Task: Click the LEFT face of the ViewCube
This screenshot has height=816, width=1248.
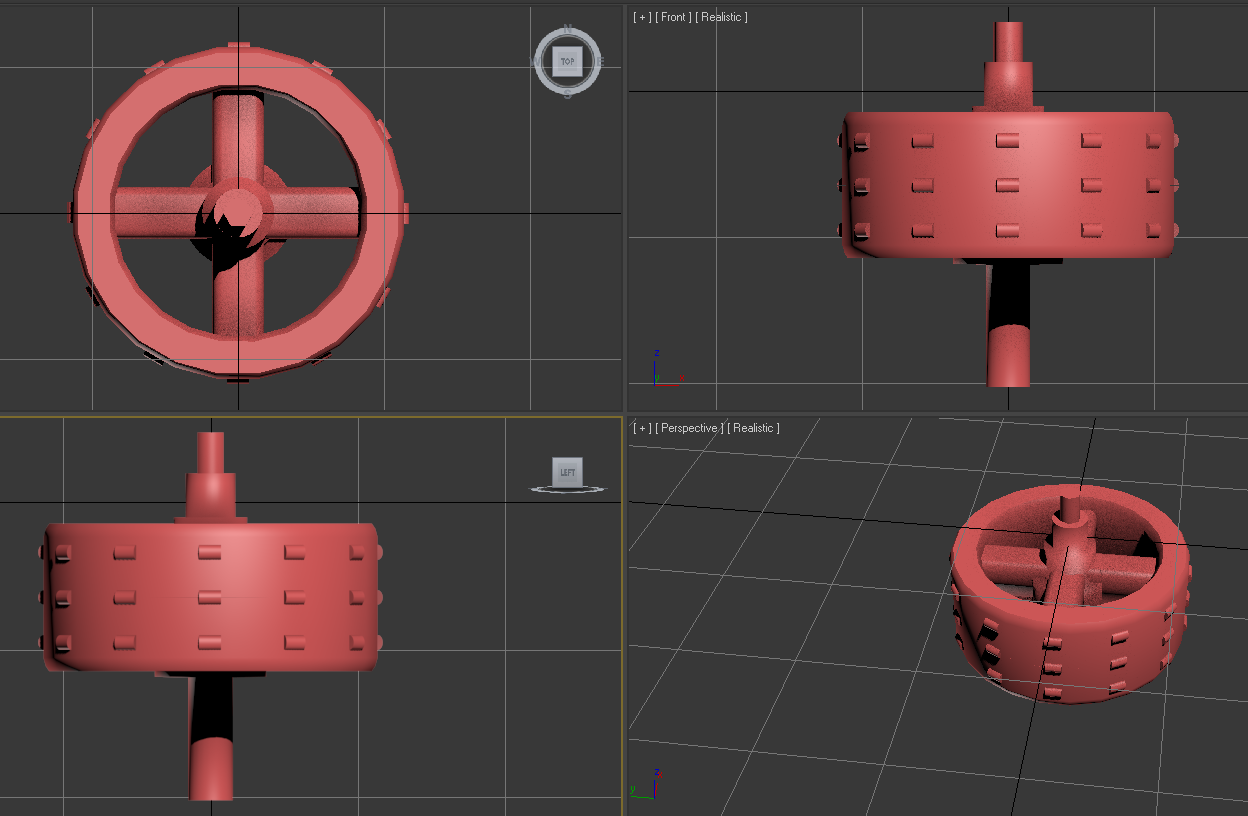Action: (567, 472)
